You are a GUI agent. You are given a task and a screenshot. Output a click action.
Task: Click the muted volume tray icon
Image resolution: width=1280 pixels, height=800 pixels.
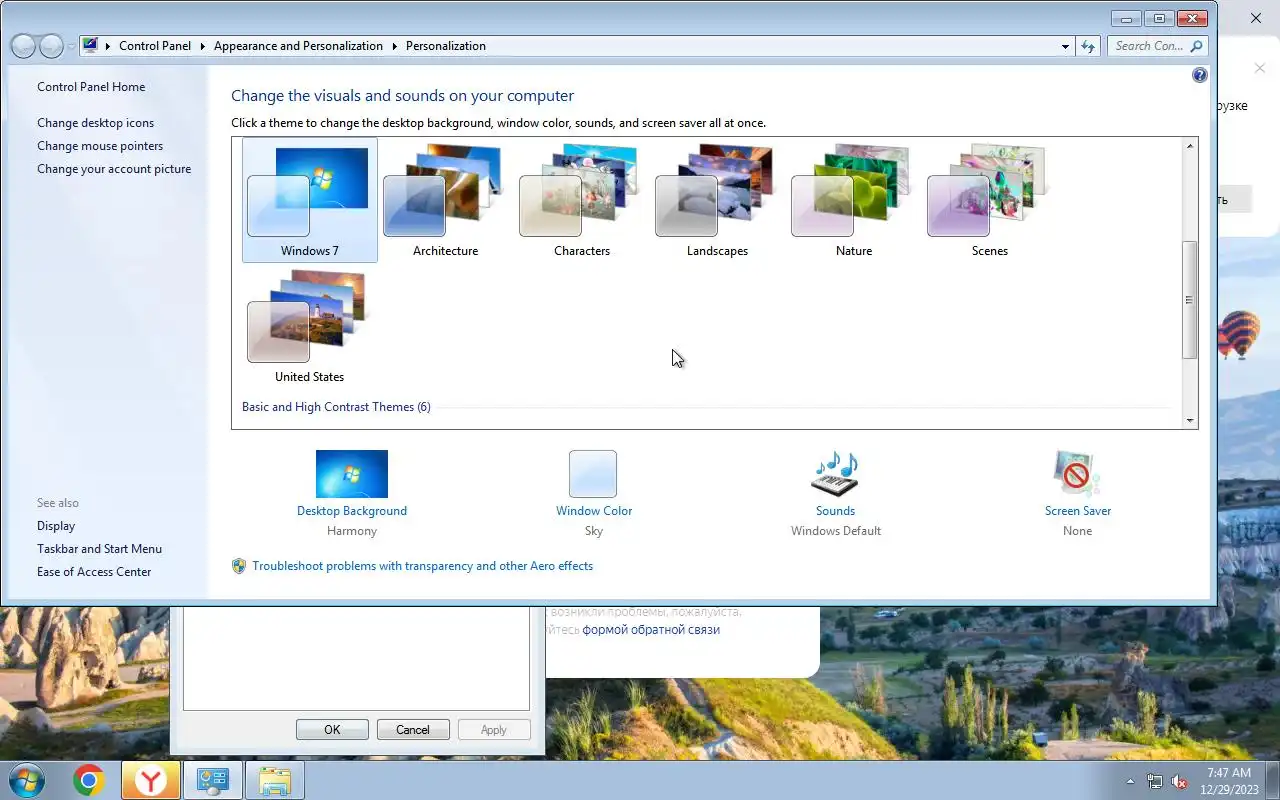click(1180, 781)
